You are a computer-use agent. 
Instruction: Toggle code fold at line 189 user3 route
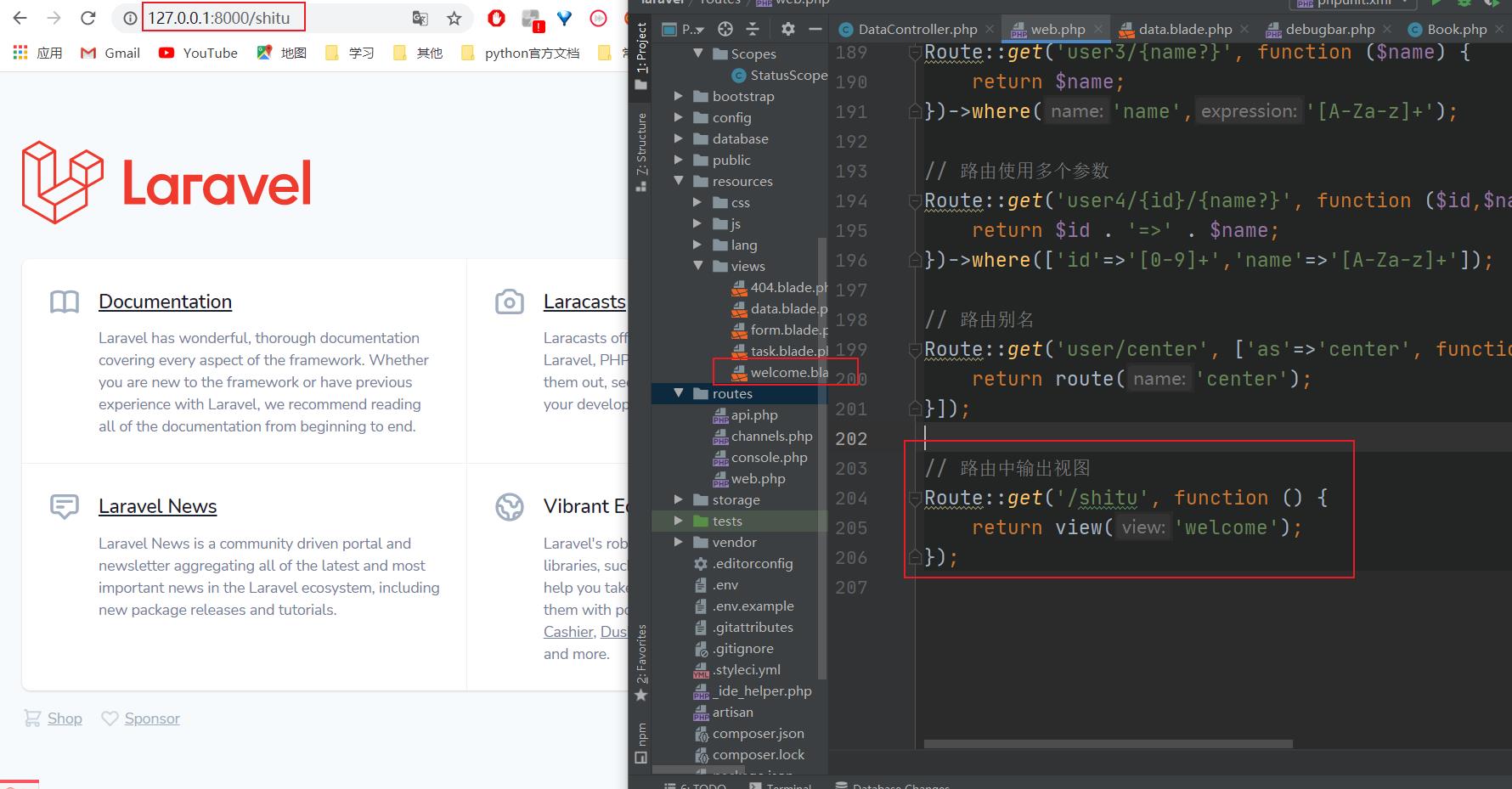click(x=915, y=53)
